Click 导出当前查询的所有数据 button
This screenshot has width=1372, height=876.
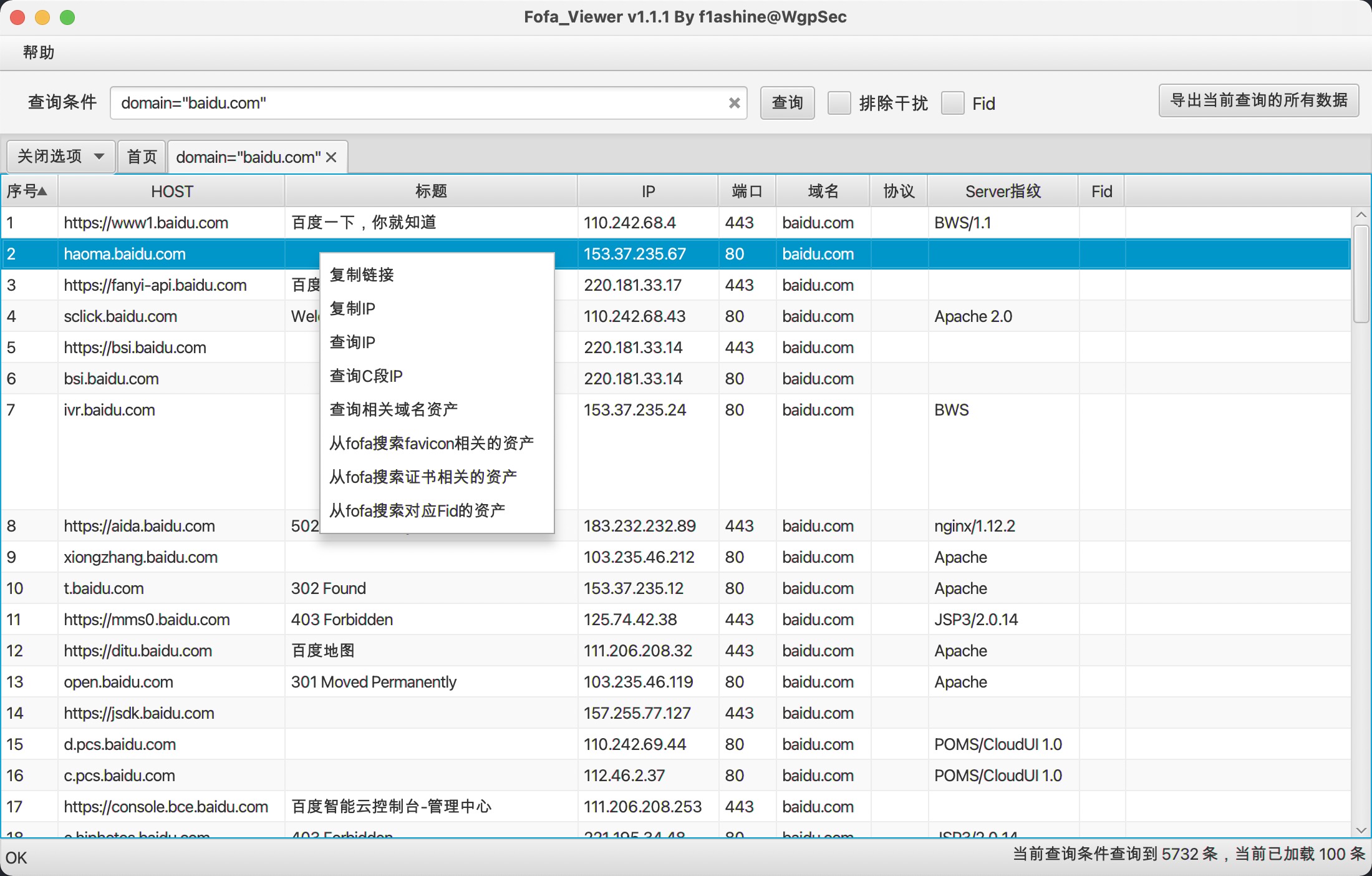point(1258,100)
